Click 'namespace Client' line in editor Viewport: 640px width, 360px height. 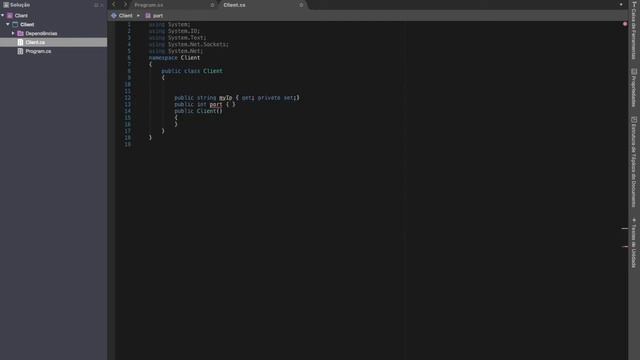coord(174,58)
